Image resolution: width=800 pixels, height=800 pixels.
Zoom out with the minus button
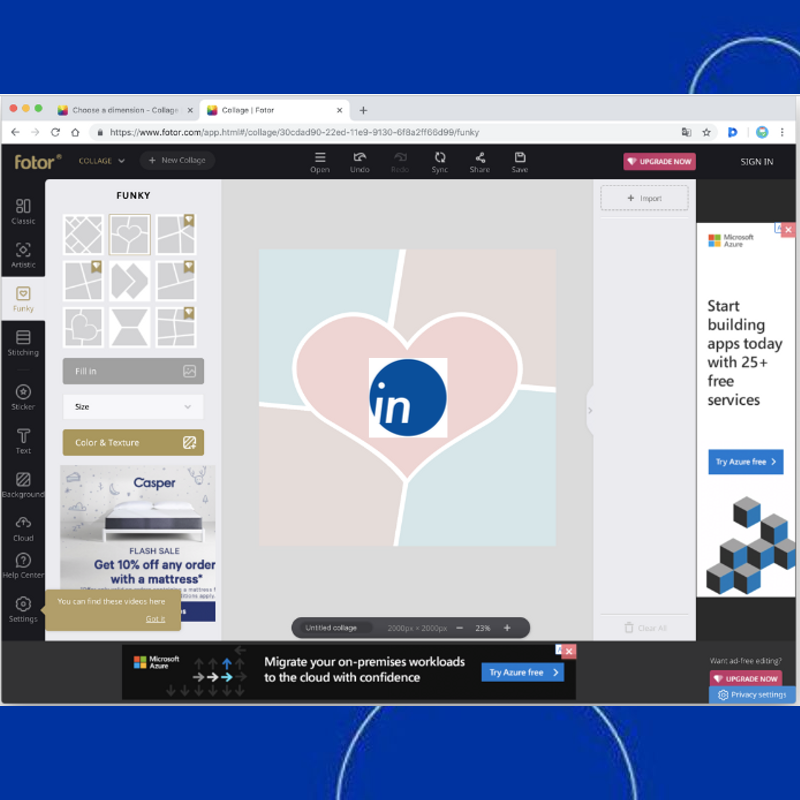[x=460, y=628]
